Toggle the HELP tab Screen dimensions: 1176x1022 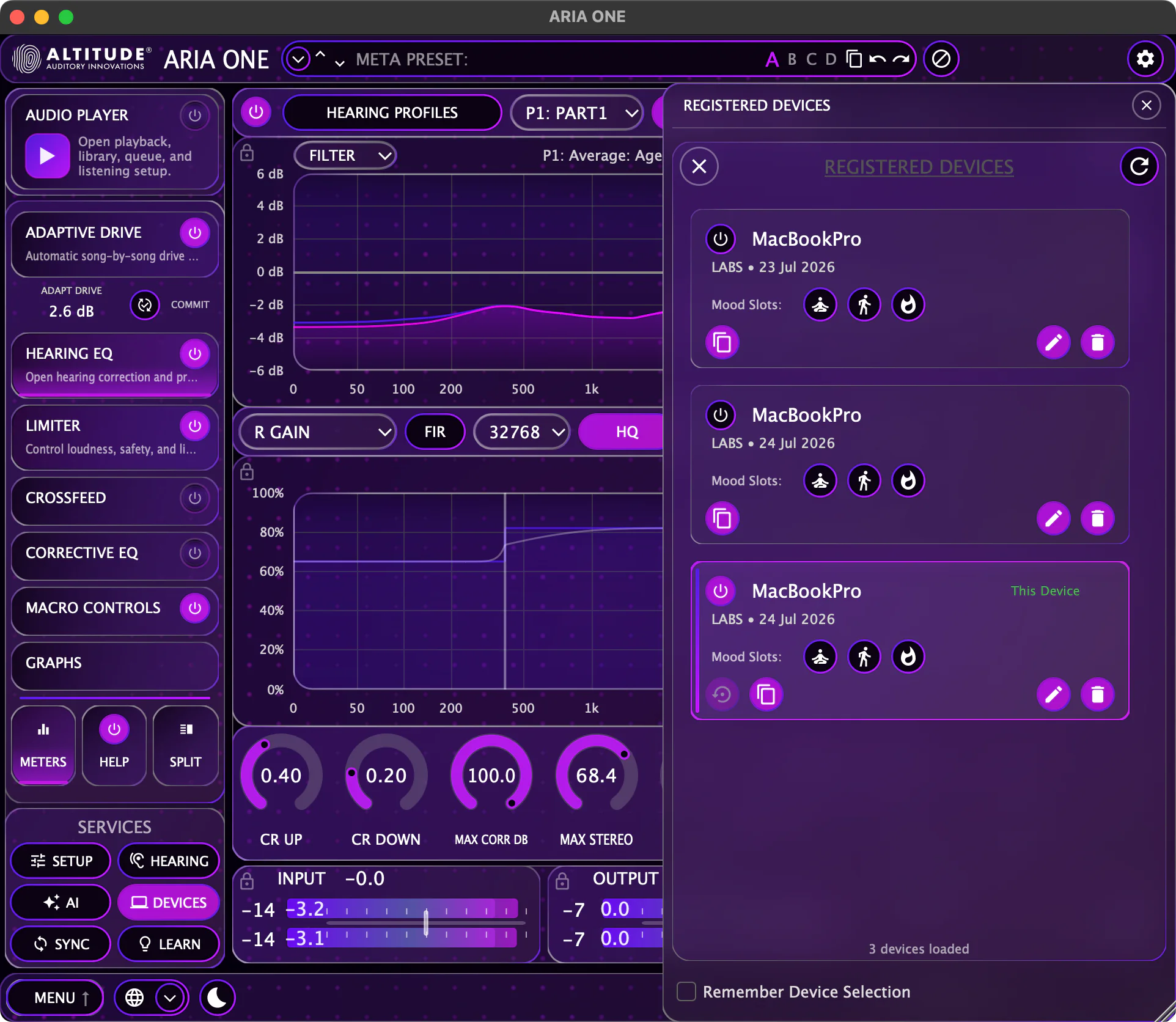pyautogui.click(x=114, y=745)
